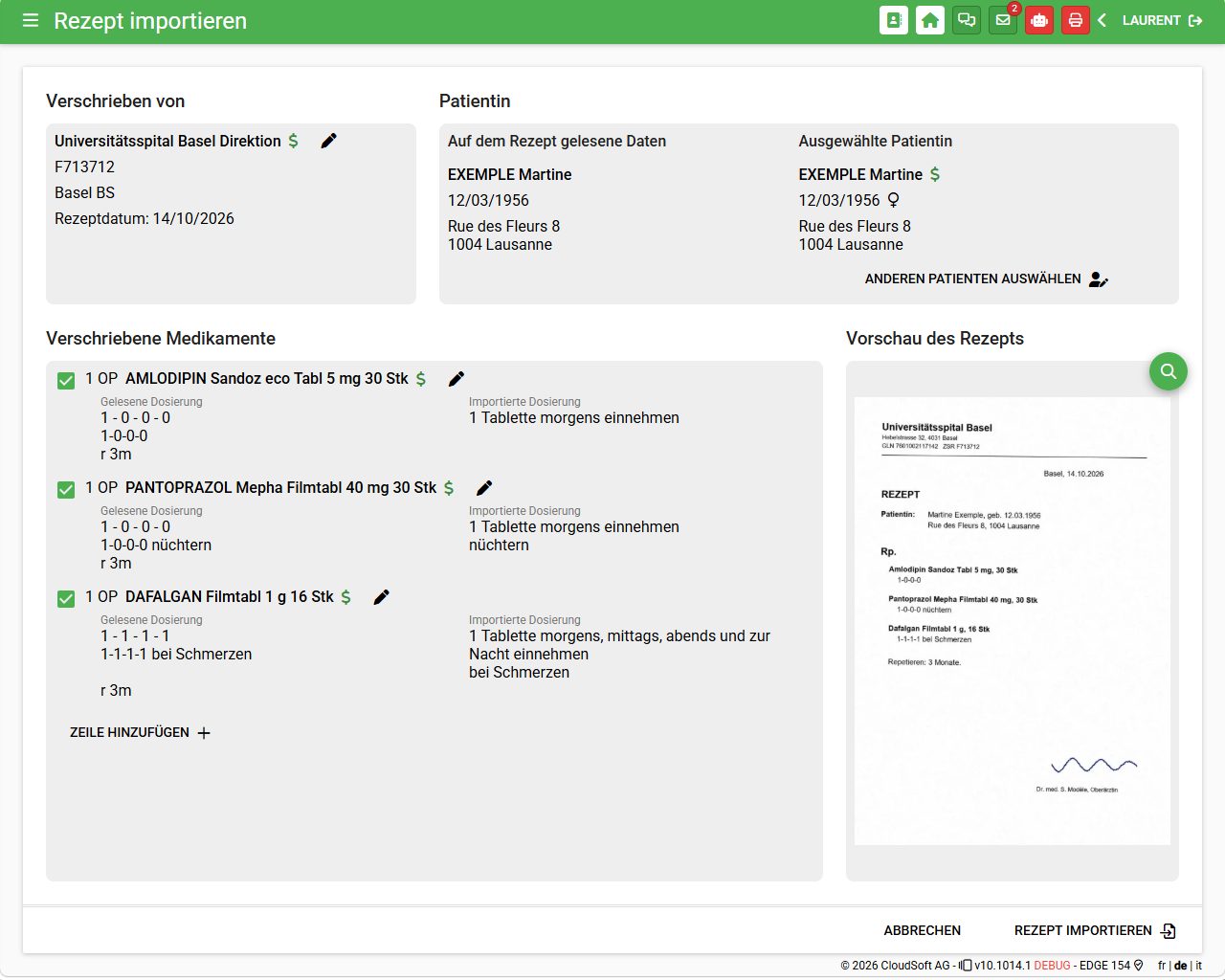
Task: Click the red robot assistant icon
Action: tap(1039, 20)
